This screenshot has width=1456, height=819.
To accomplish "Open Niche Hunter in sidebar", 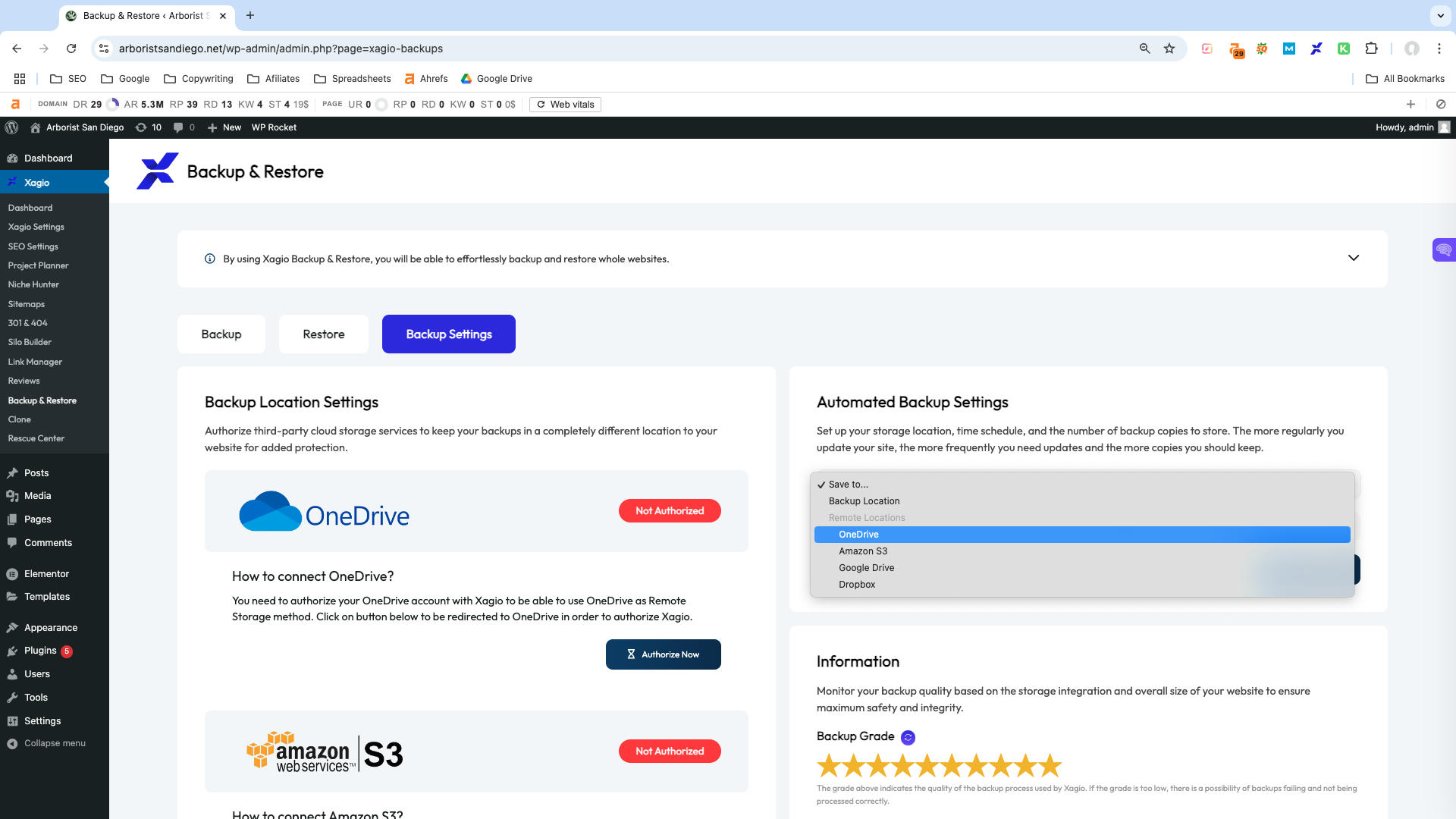I will point(33,284).
